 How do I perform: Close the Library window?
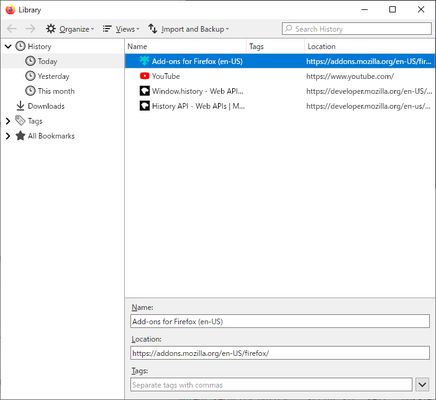point(421,9)
